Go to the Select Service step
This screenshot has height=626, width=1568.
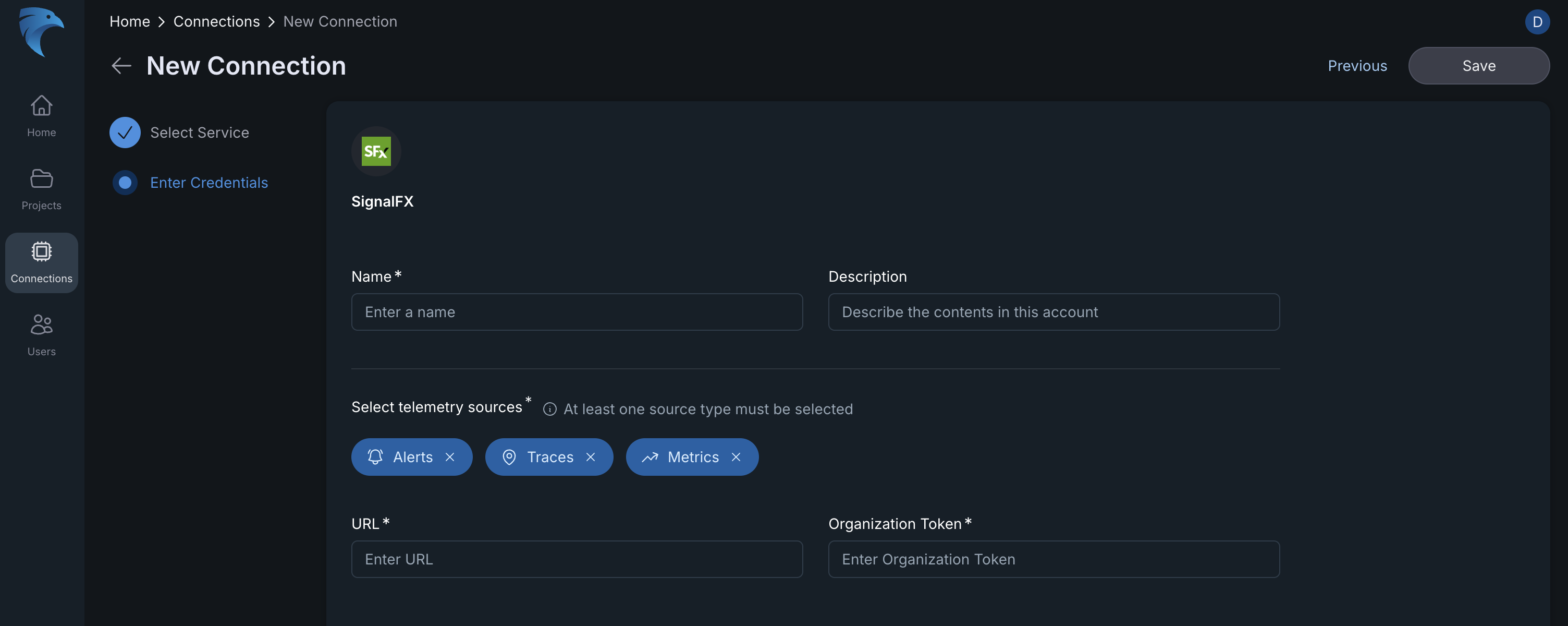(200, 132)
